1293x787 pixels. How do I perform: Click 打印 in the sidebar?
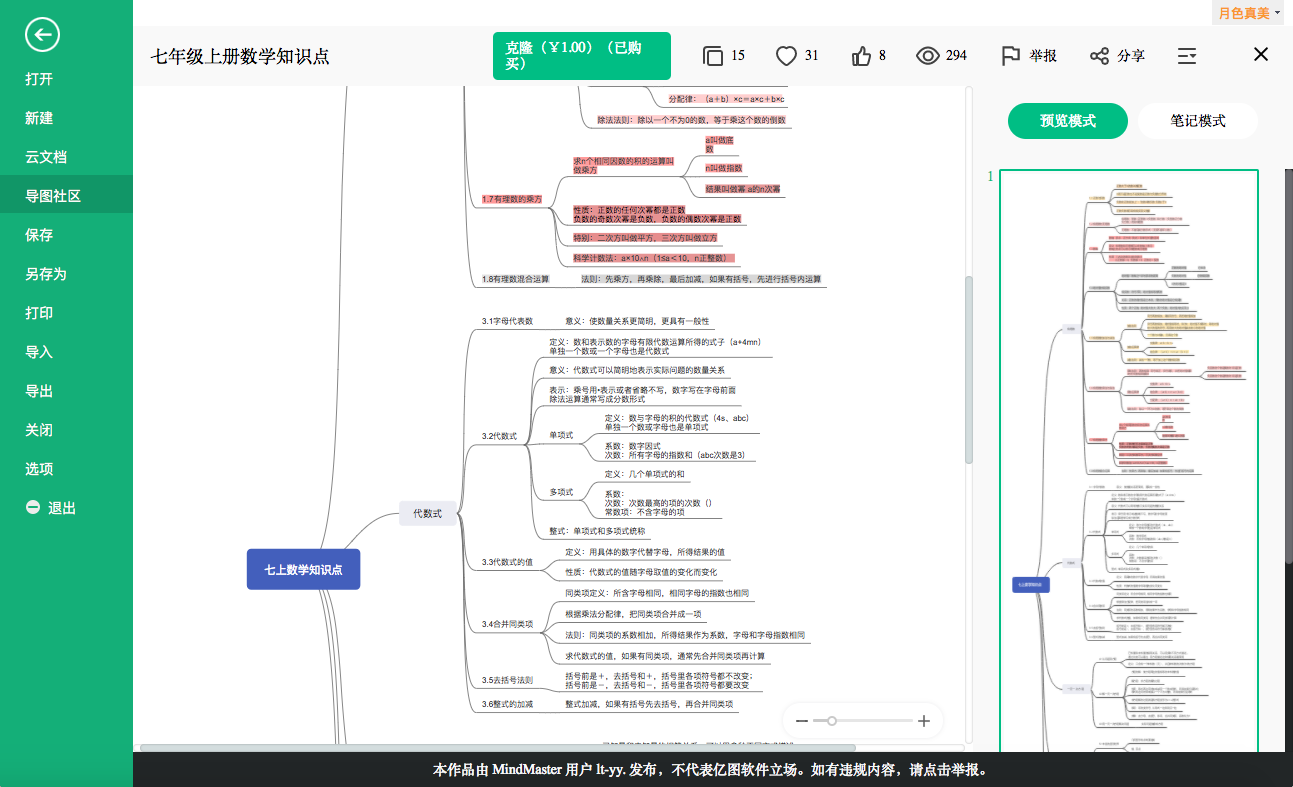[x=39, y=313]
